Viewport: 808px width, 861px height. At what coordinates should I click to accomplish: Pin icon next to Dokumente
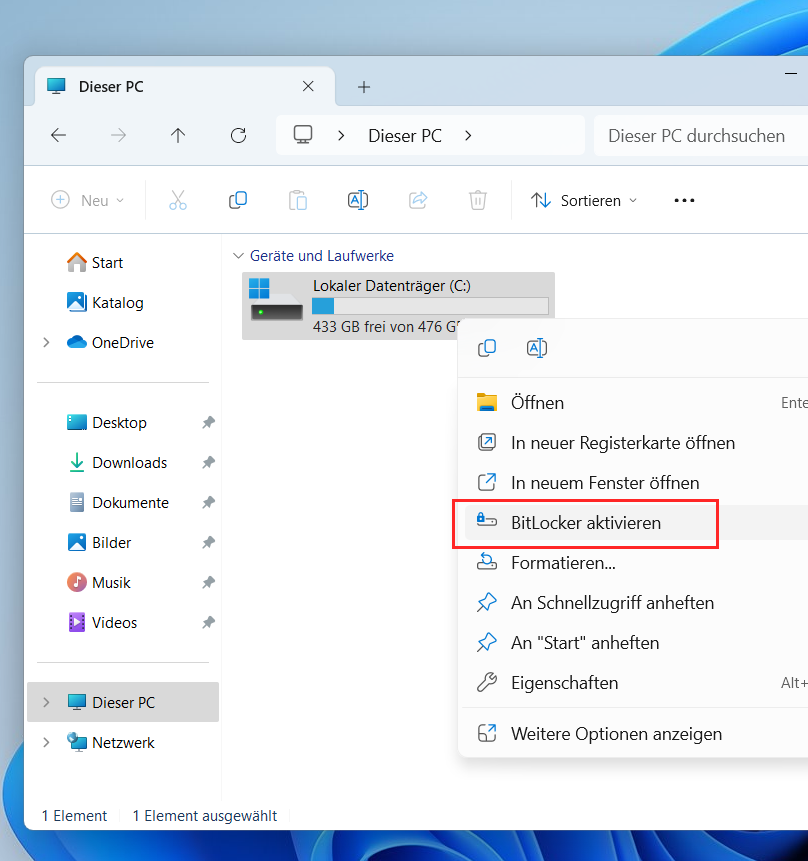pyautogui.click(x=208, y=502)
